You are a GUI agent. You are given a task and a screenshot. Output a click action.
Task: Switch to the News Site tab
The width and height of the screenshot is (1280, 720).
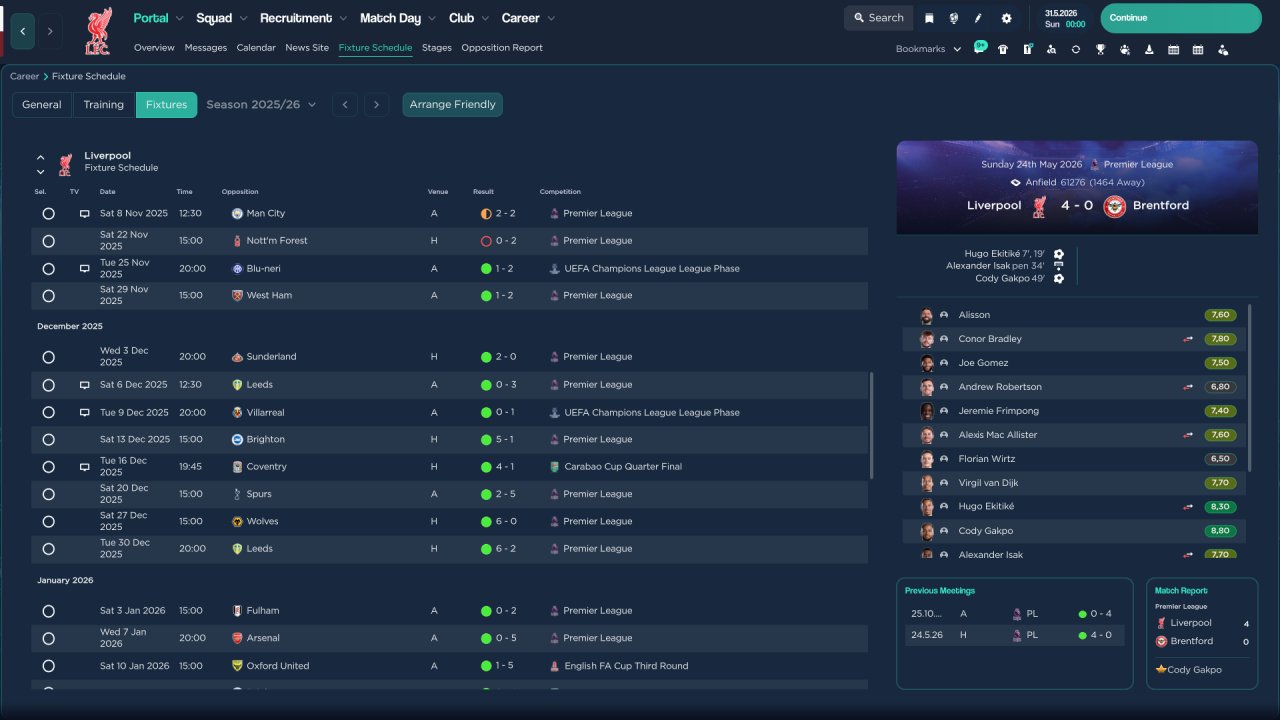(x=307, y=48)
